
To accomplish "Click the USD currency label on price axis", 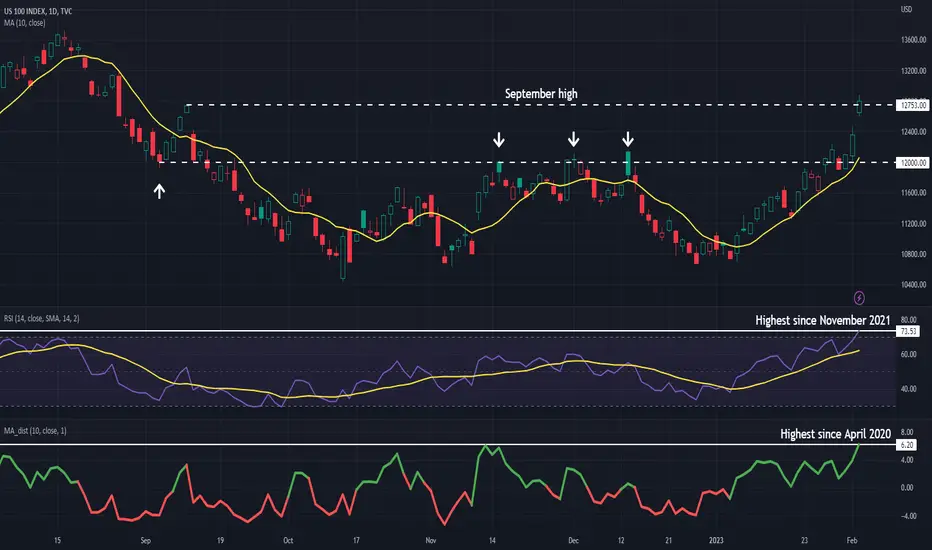I will click(906, 10).
